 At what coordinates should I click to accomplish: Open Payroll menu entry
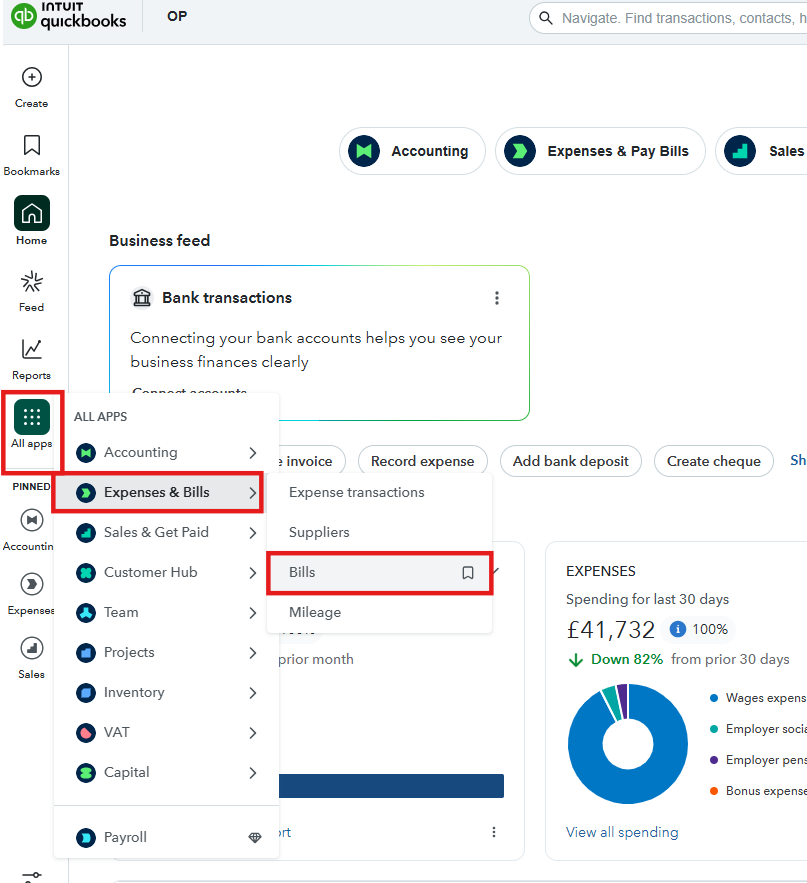[167, 837]
